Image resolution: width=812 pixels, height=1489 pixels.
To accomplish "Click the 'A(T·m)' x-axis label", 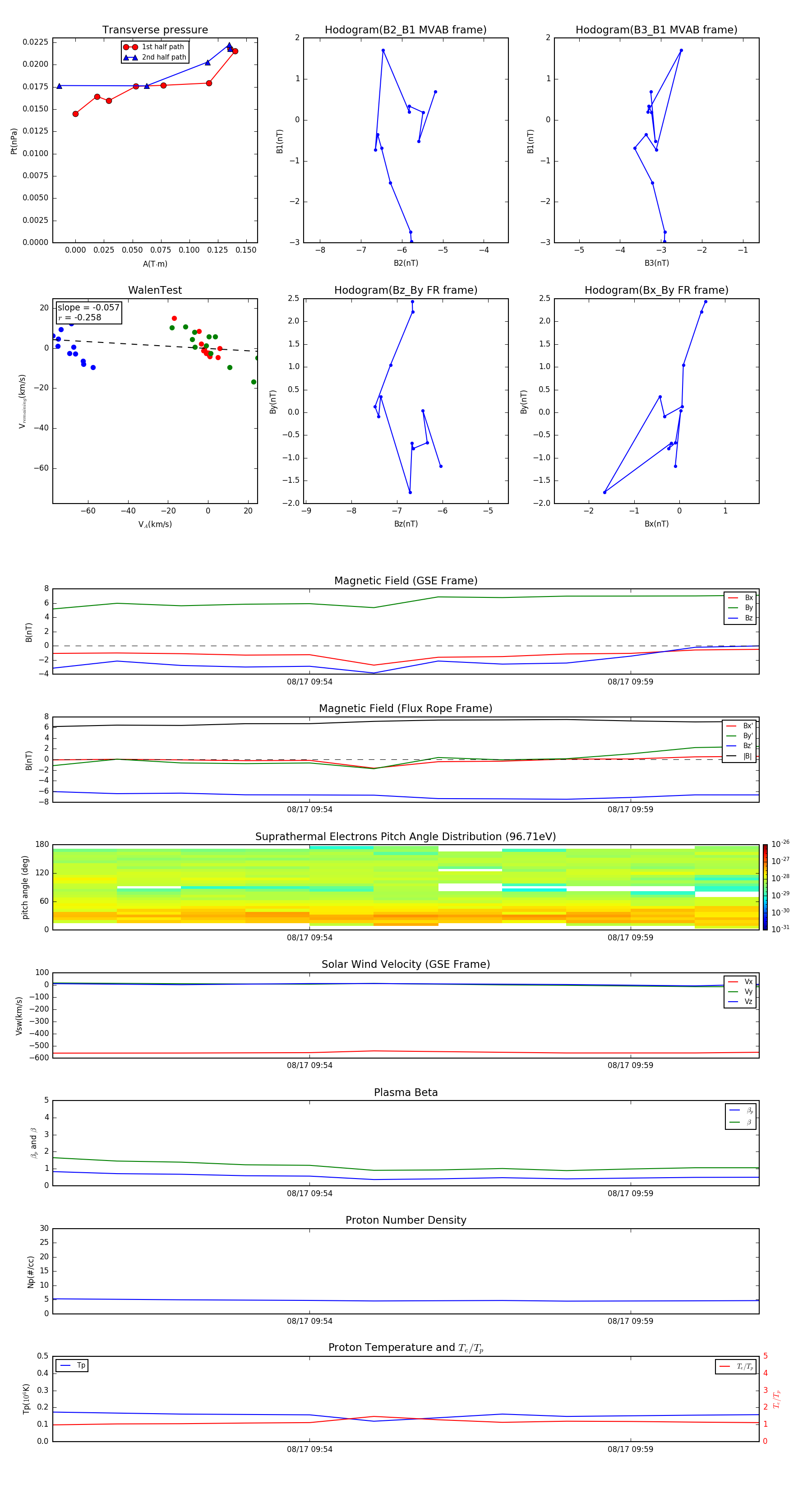I will tap(155, 264).
